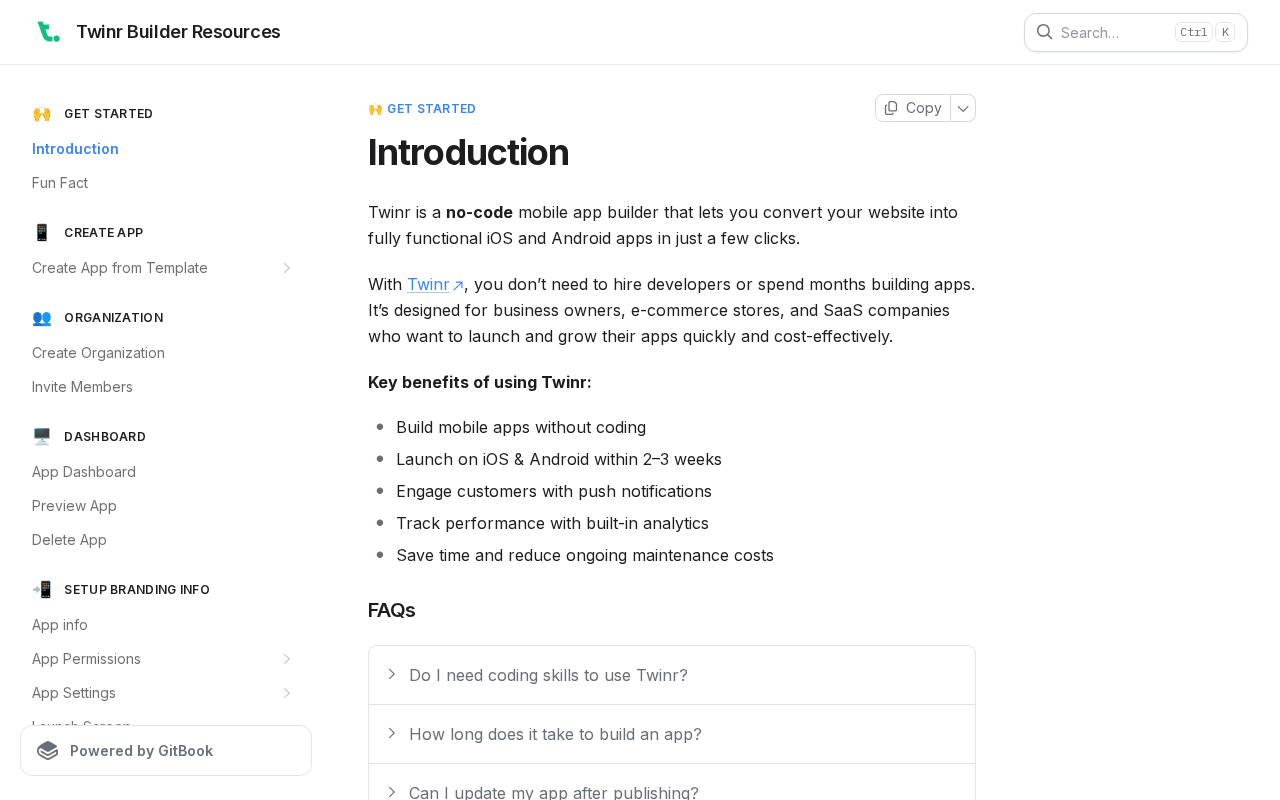Expand the App Settings submenu
This screenshot has width=1280, height=800.
point(287,693)
